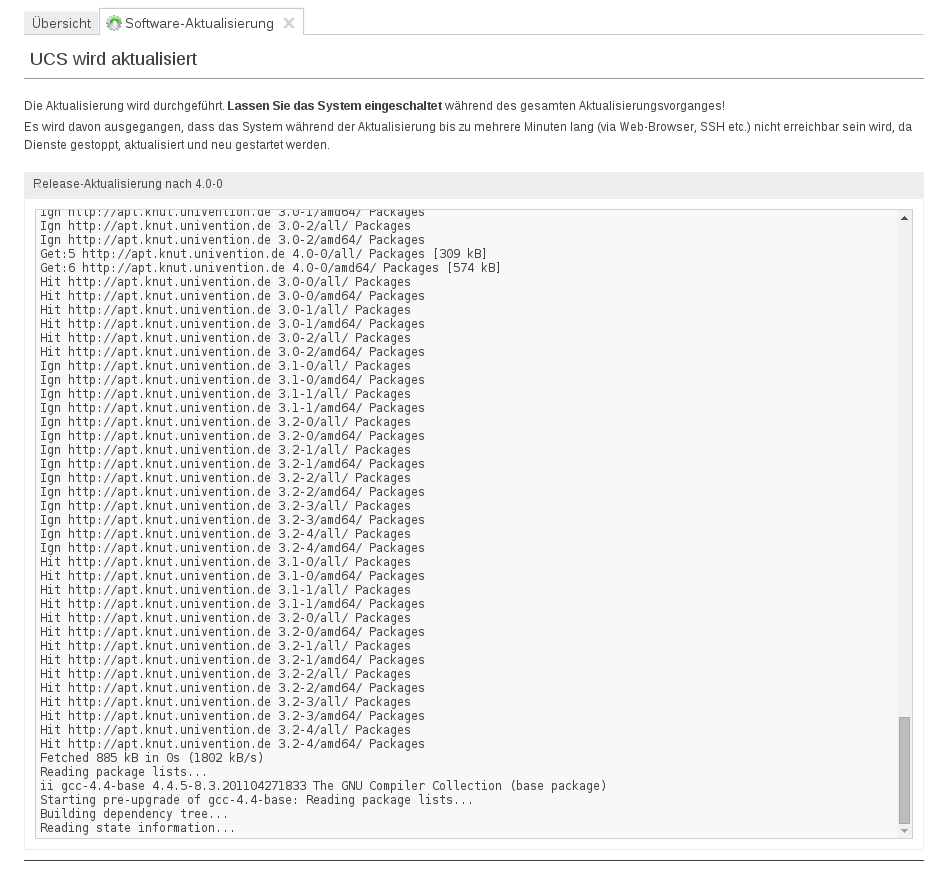
Task: Click the Reading state information line
Action: (138, 828)
